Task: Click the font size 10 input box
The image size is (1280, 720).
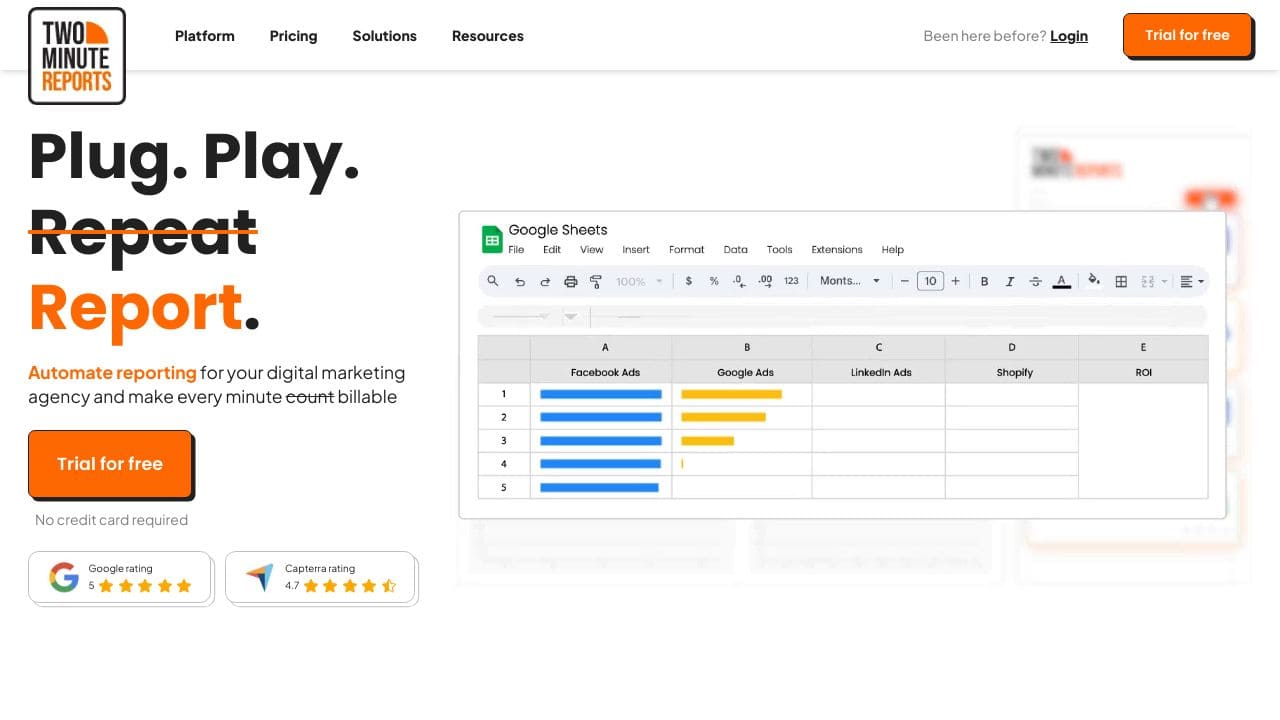Action: pos(930,281)
